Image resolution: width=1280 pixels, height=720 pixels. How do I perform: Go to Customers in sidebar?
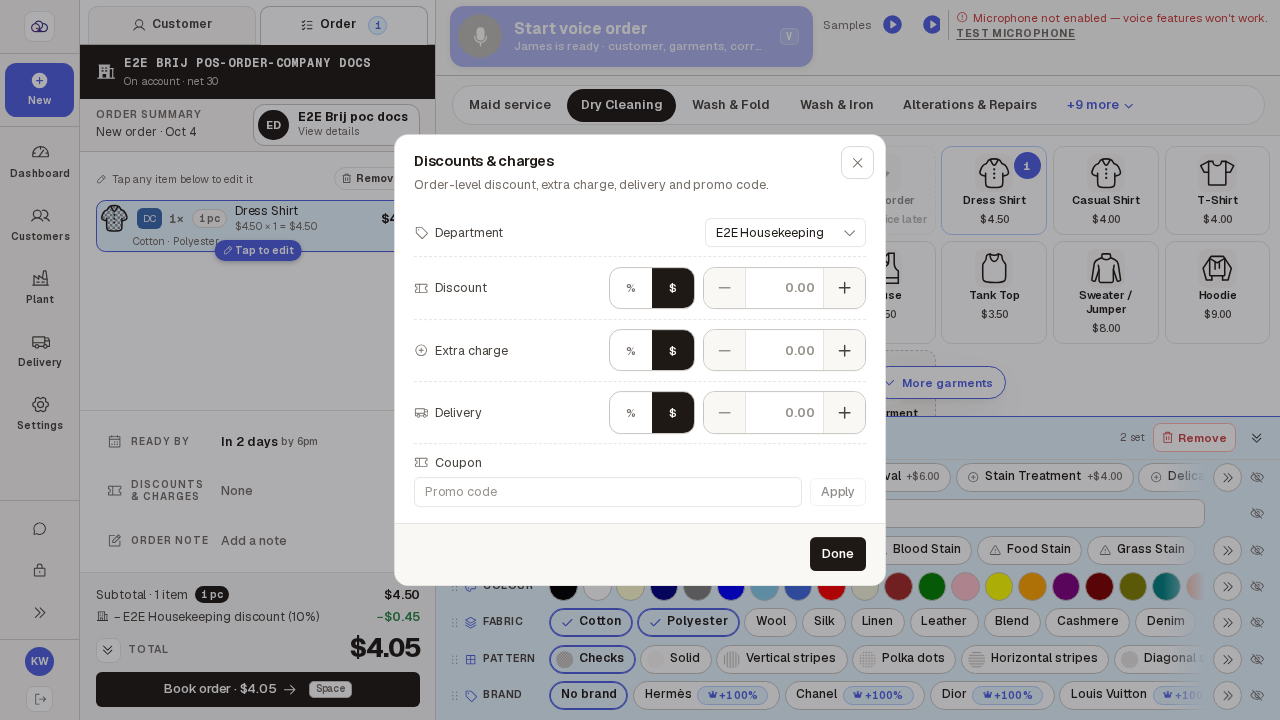pos(40,224)
